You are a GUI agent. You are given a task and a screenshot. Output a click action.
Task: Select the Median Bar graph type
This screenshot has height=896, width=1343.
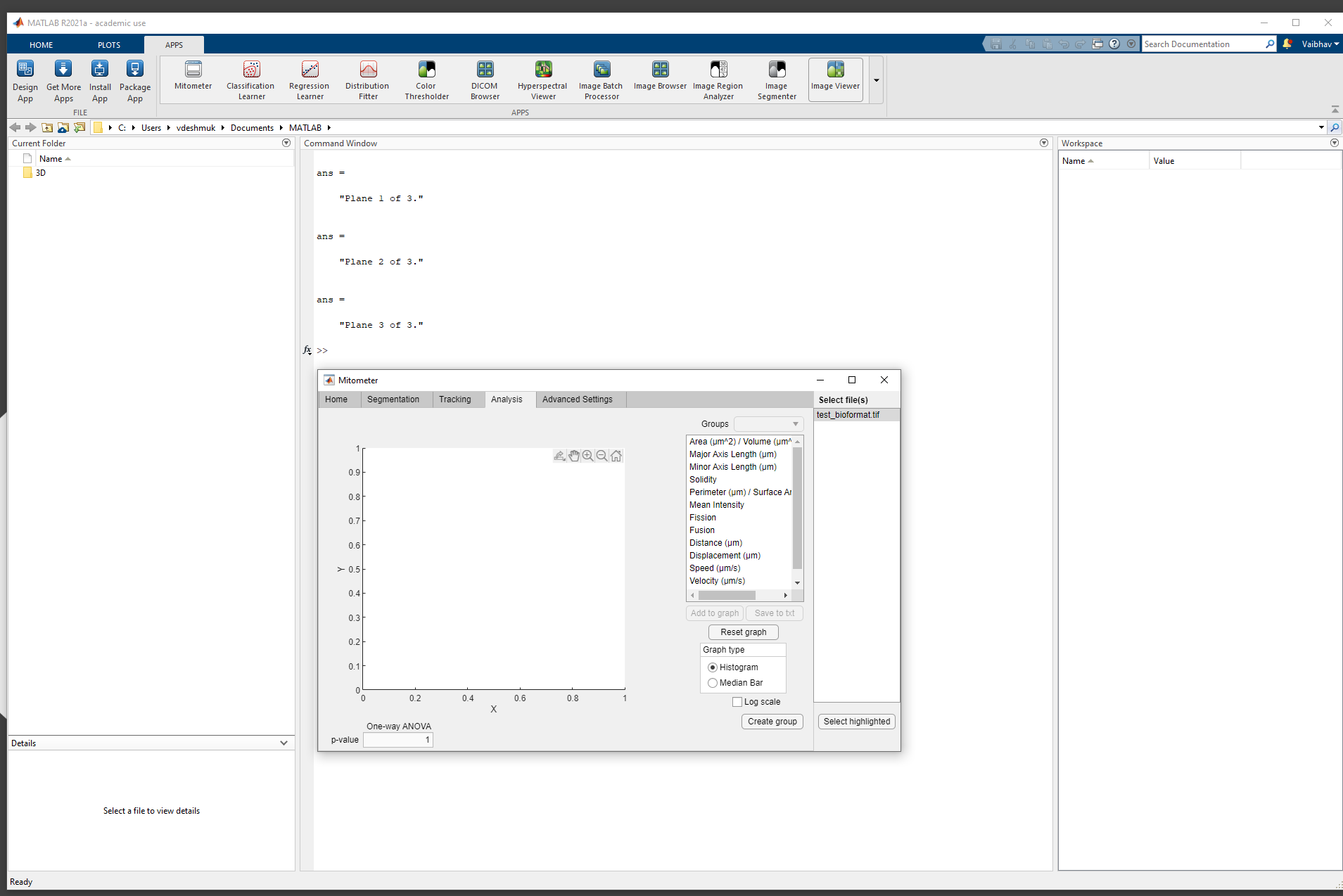[x=713, y=682]
